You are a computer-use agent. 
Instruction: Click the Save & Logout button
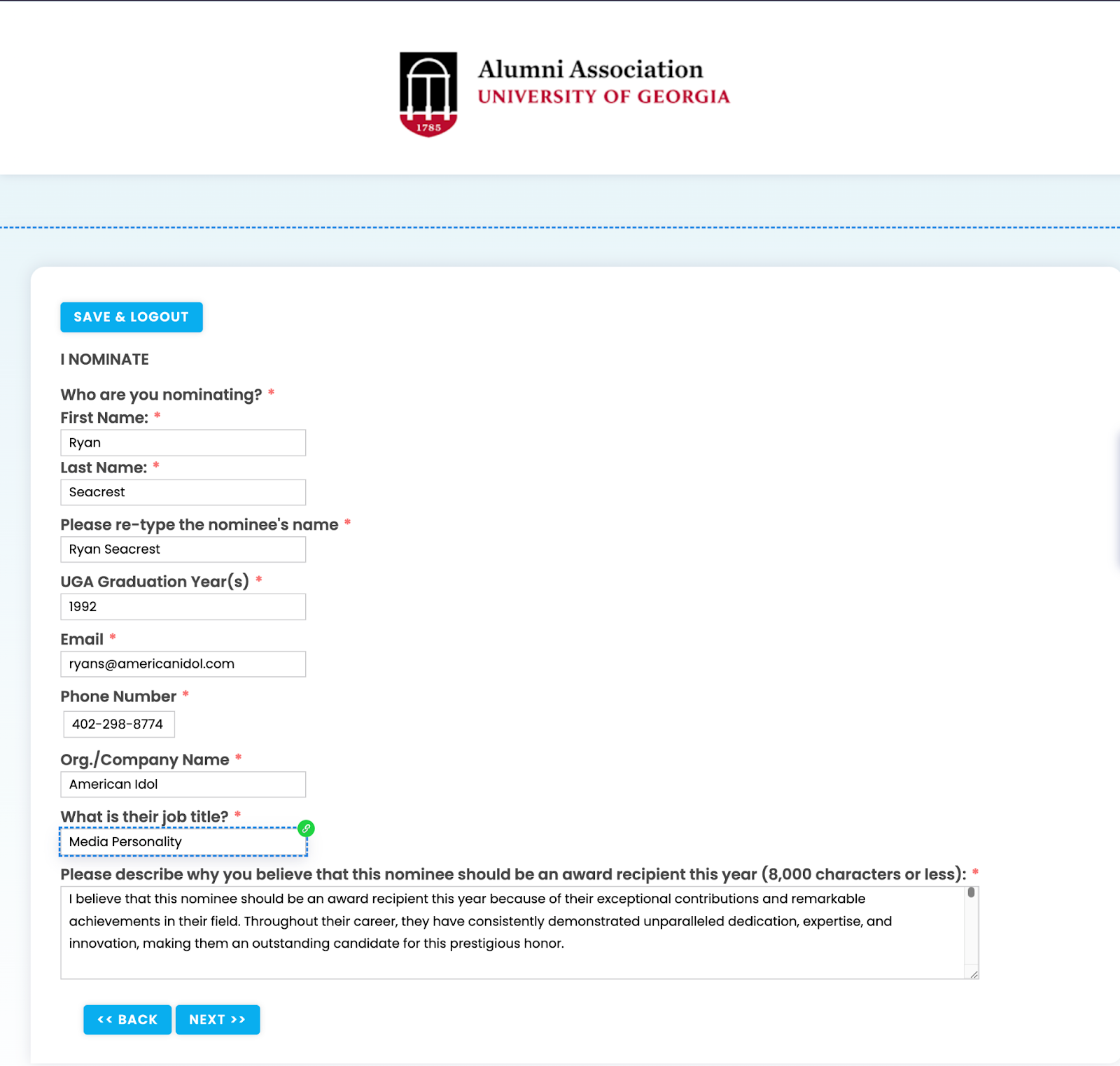pyautogui.click(x=132, y=317)
